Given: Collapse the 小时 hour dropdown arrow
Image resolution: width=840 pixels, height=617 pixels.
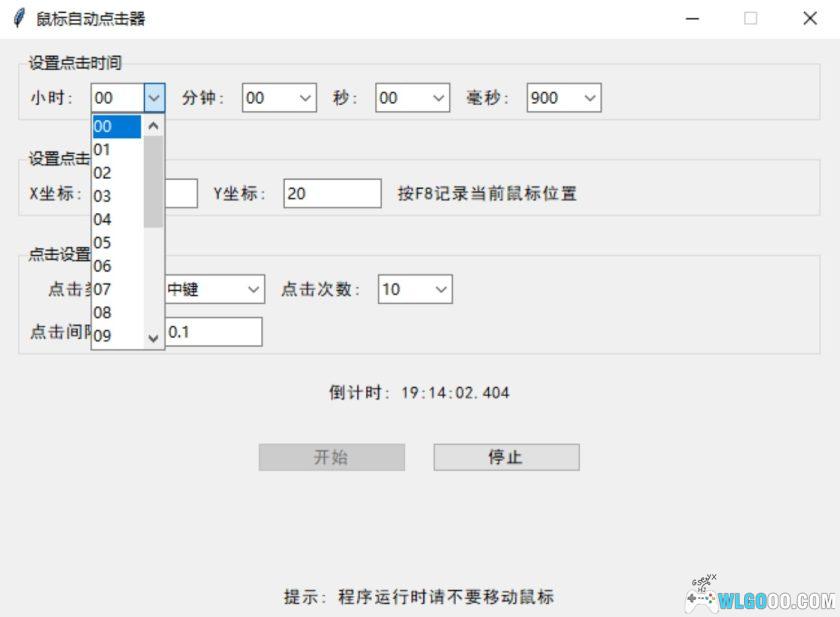Looking at the screenshot, I should coord(155,97).
